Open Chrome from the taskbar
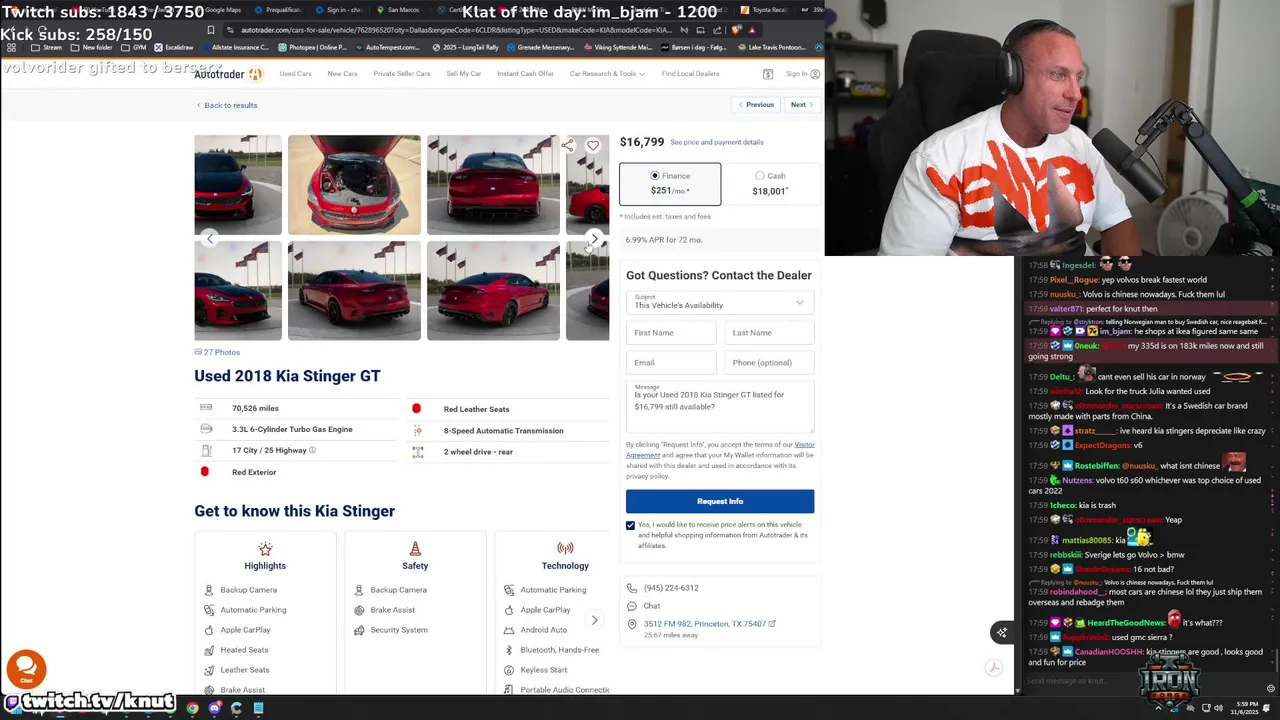1280x720 pixels. (192, 708)
